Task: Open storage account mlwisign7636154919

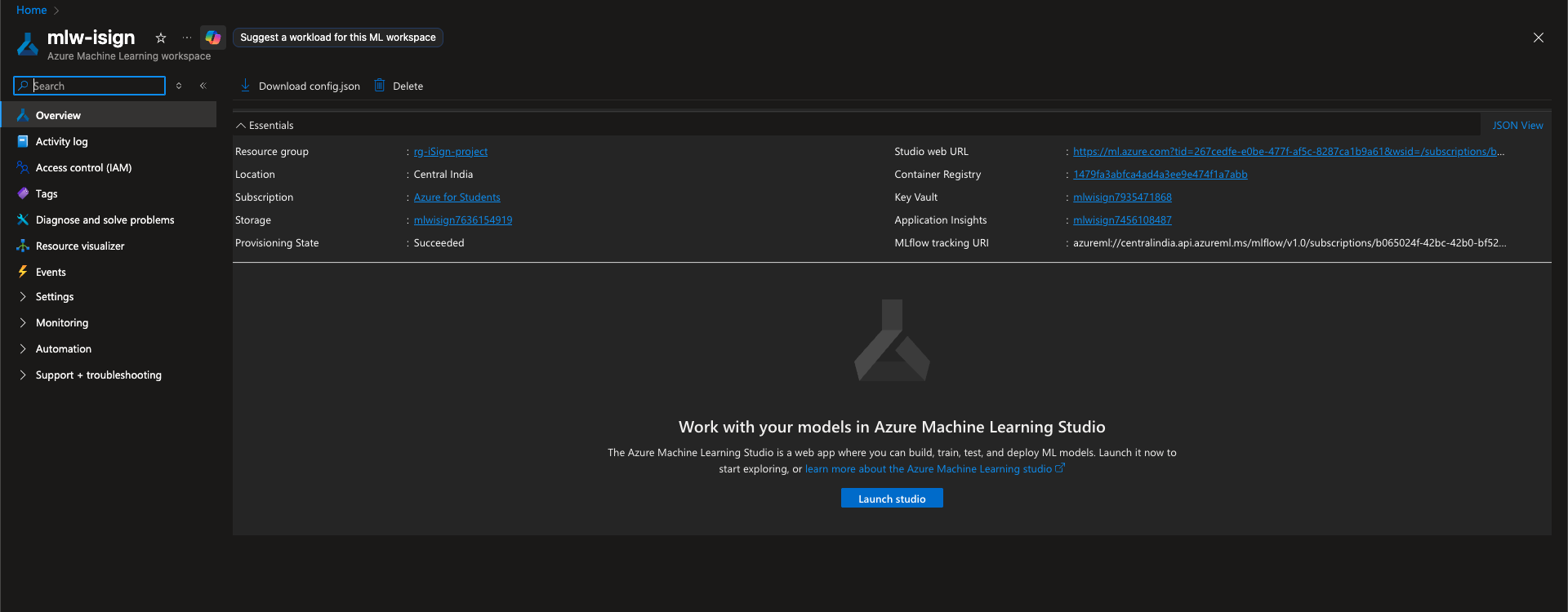Action: pyautogui.click(x=463, y=220)
